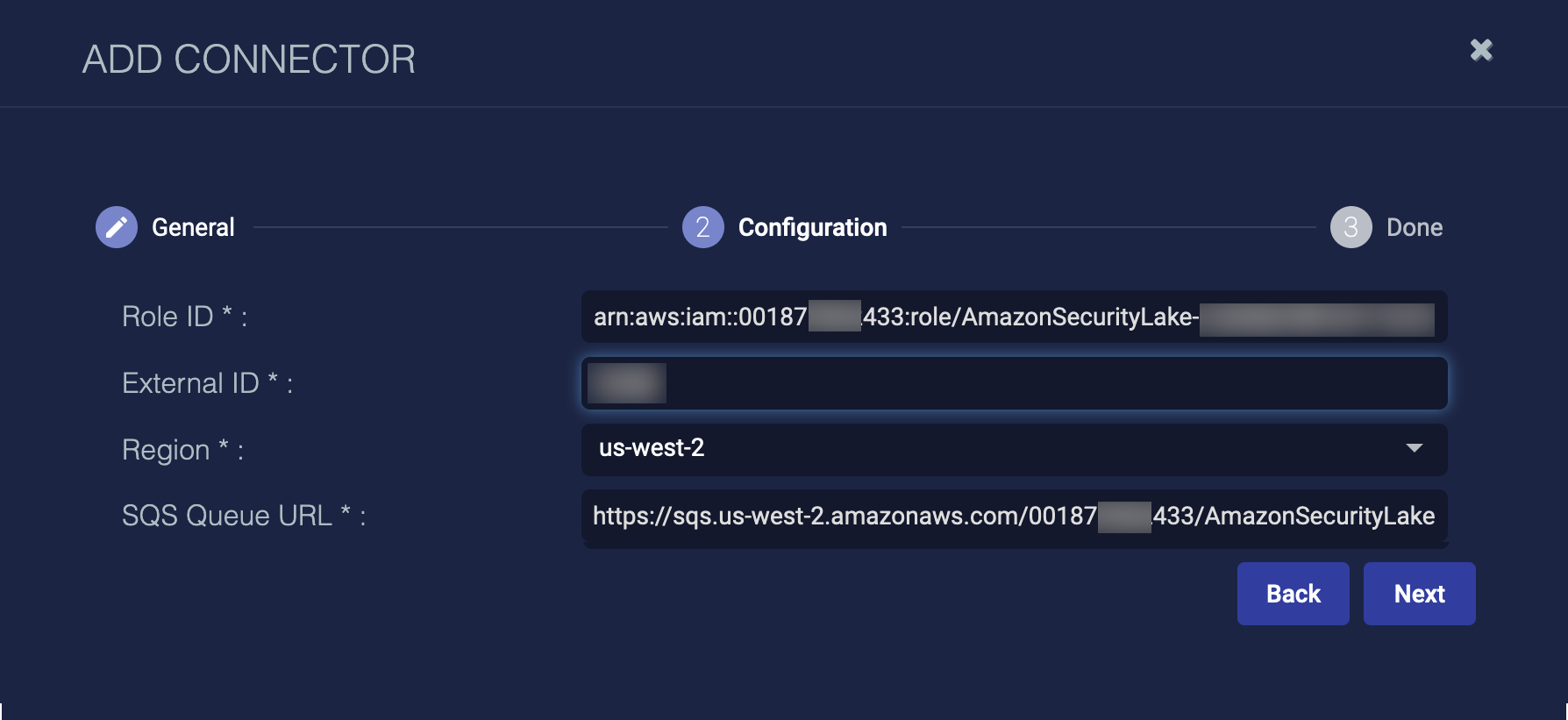Click the ADD CONNECTOR dialog title
The height and width of the screenshot is (720, 1568).
(248, 60)
